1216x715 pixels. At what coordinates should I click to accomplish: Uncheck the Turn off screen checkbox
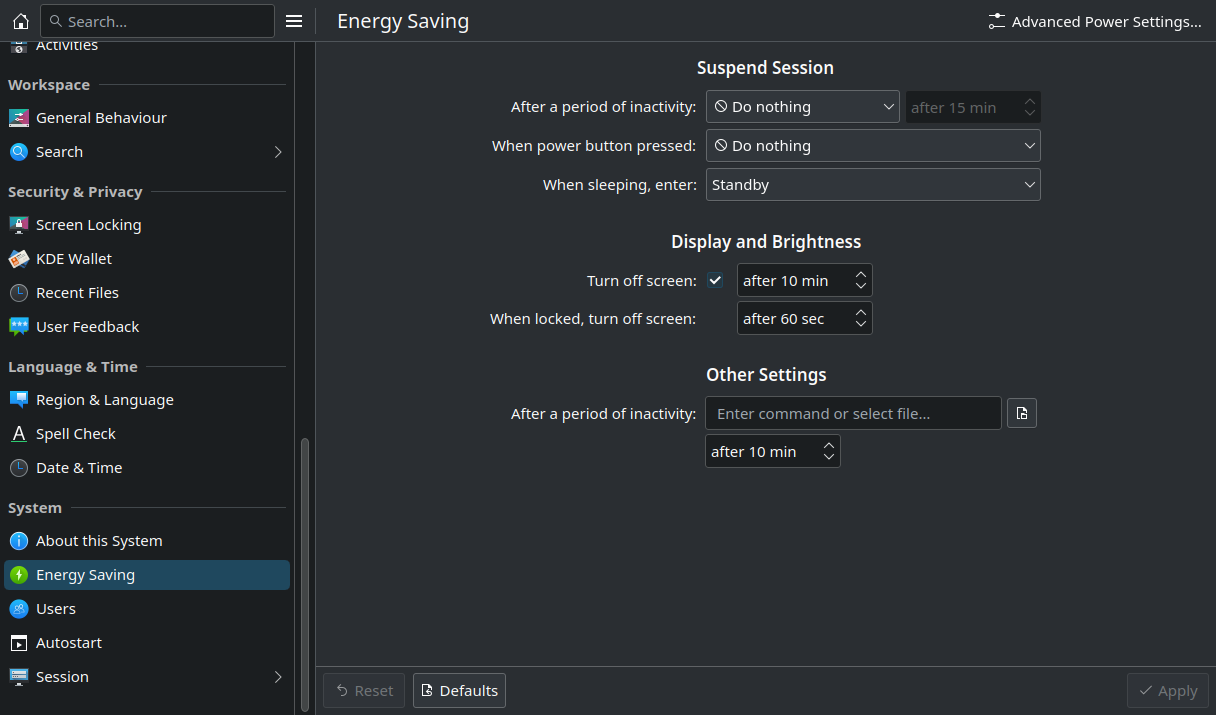[715, 280]
